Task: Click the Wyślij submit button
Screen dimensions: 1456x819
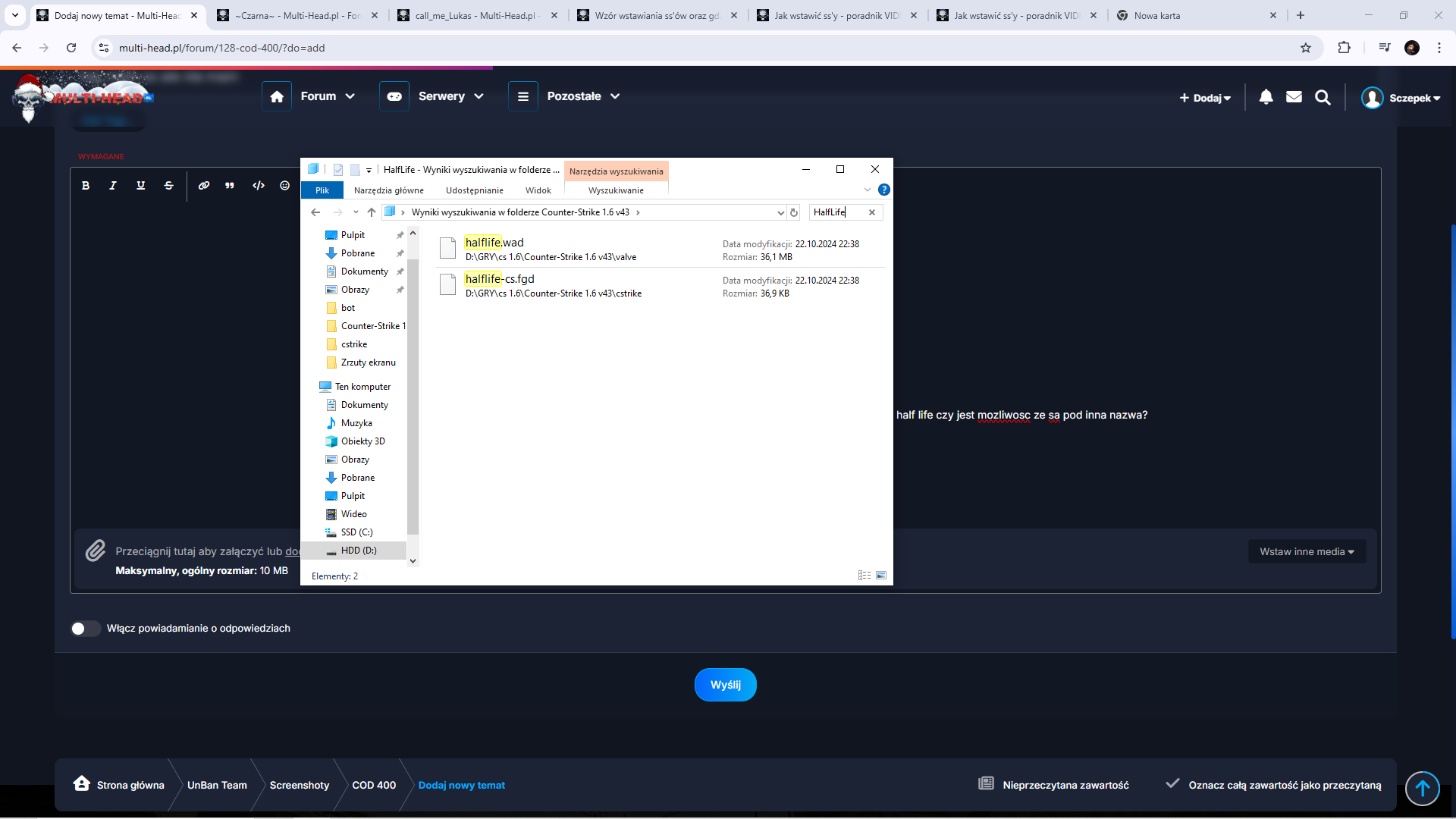Action: point(725,685)
